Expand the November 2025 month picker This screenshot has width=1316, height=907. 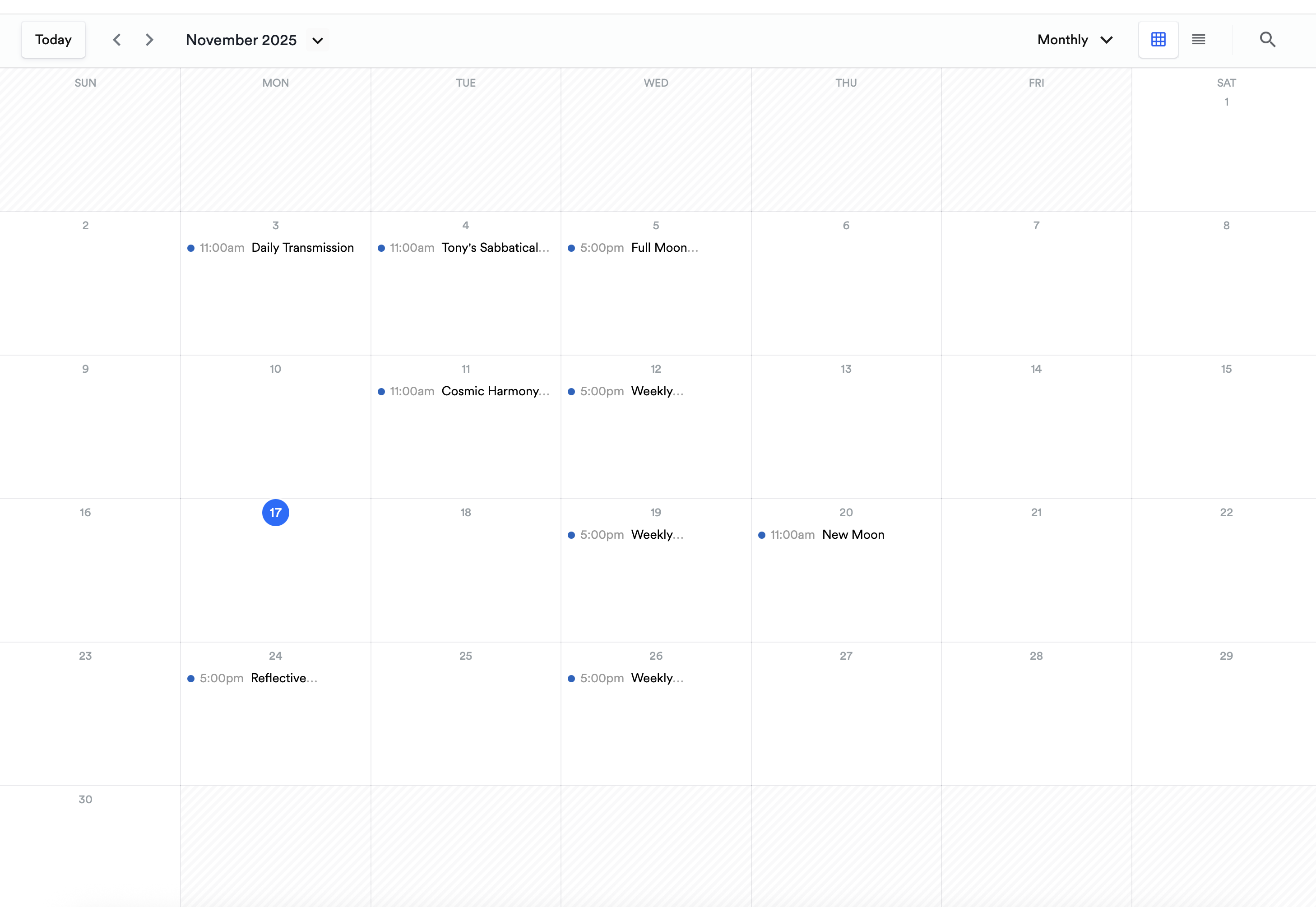(317, 40)
